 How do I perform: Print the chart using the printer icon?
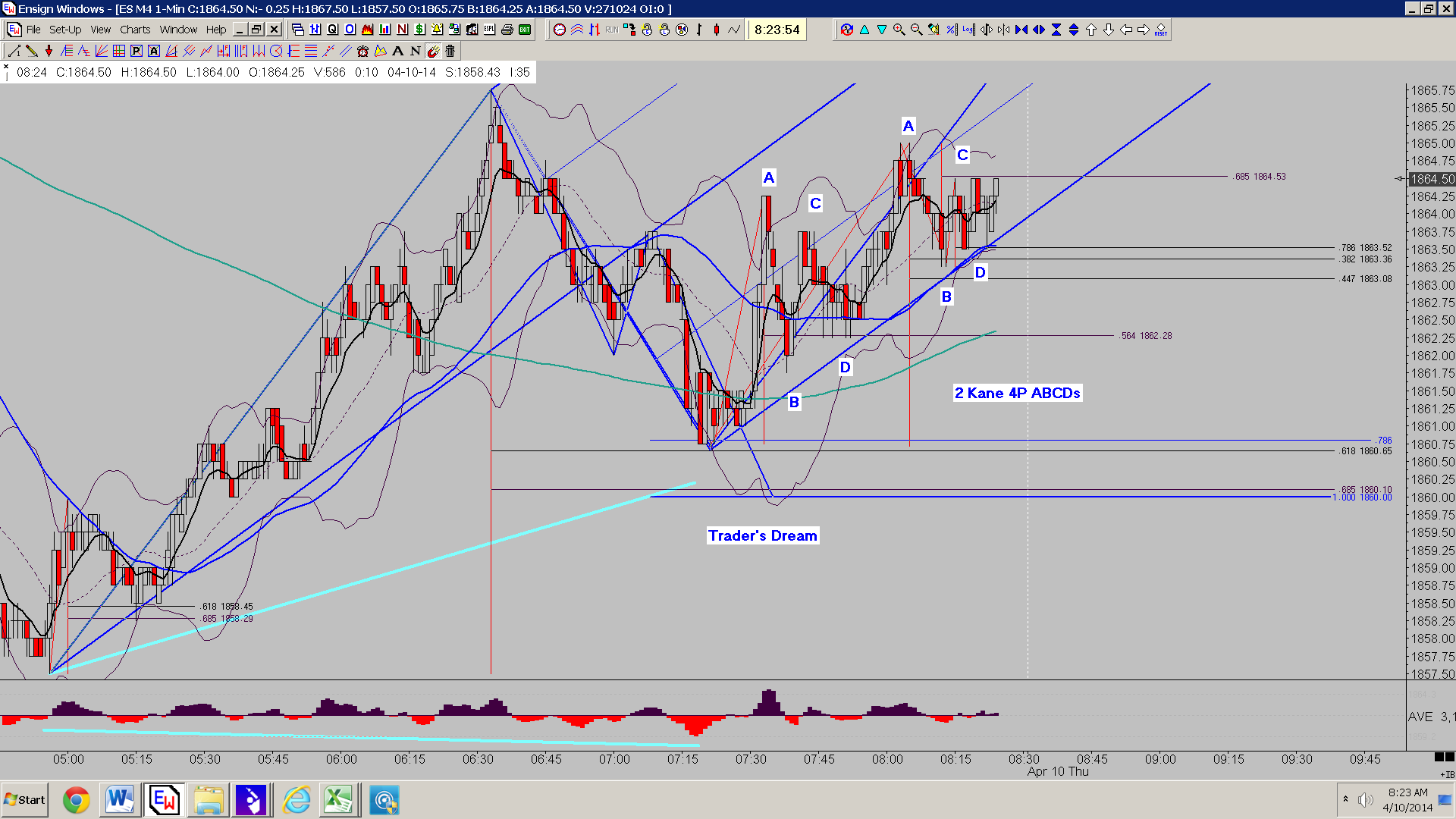pyautogui.click(x=507, y=30)
